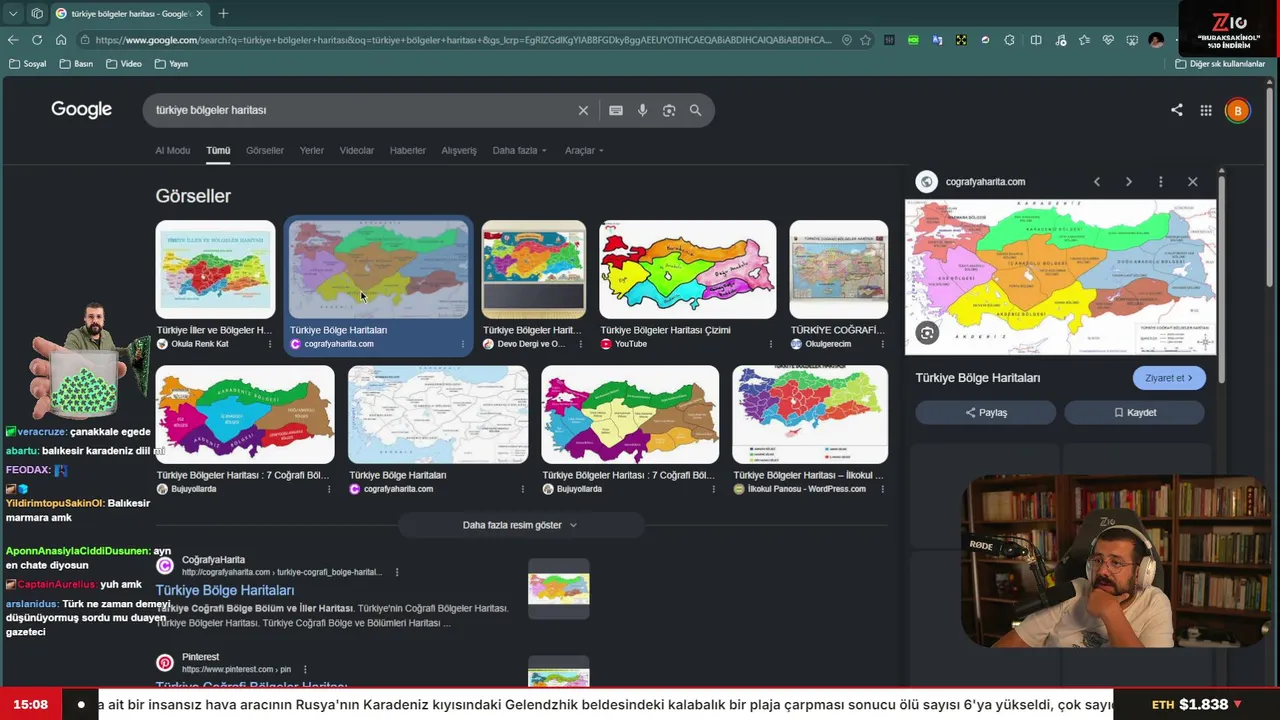
Task: Click the Kaydet button in preview
Action: 1134,412
